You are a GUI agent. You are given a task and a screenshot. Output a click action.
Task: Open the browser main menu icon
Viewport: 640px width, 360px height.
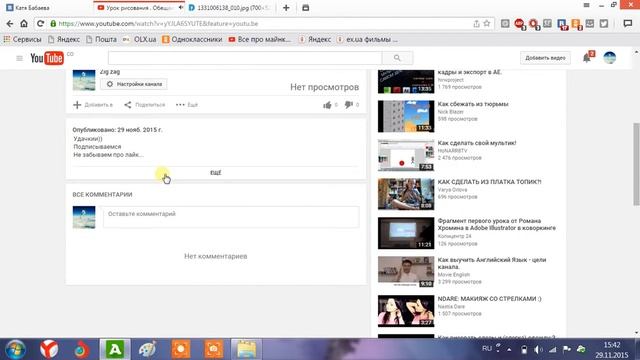point(586,5)
